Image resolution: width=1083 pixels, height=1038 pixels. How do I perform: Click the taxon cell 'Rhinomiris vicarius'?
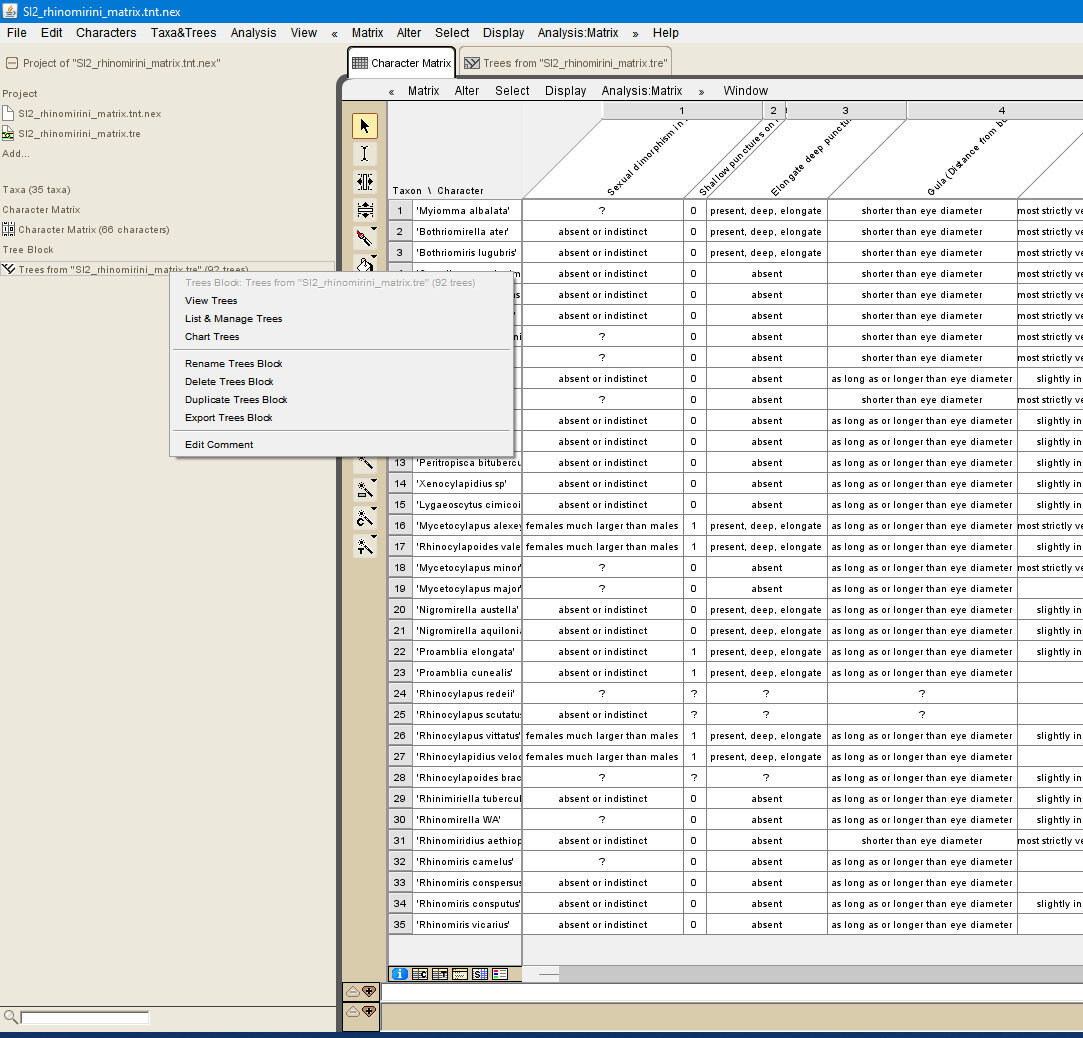coord(467,924)
